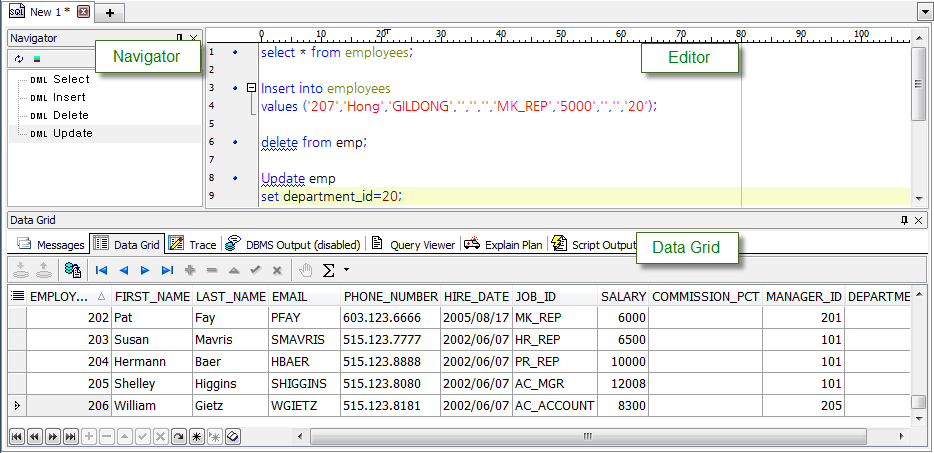This screenshot has width=934, height=453.
Task: Click the database export icon in grid toolbar
Action: coord(73,270)
